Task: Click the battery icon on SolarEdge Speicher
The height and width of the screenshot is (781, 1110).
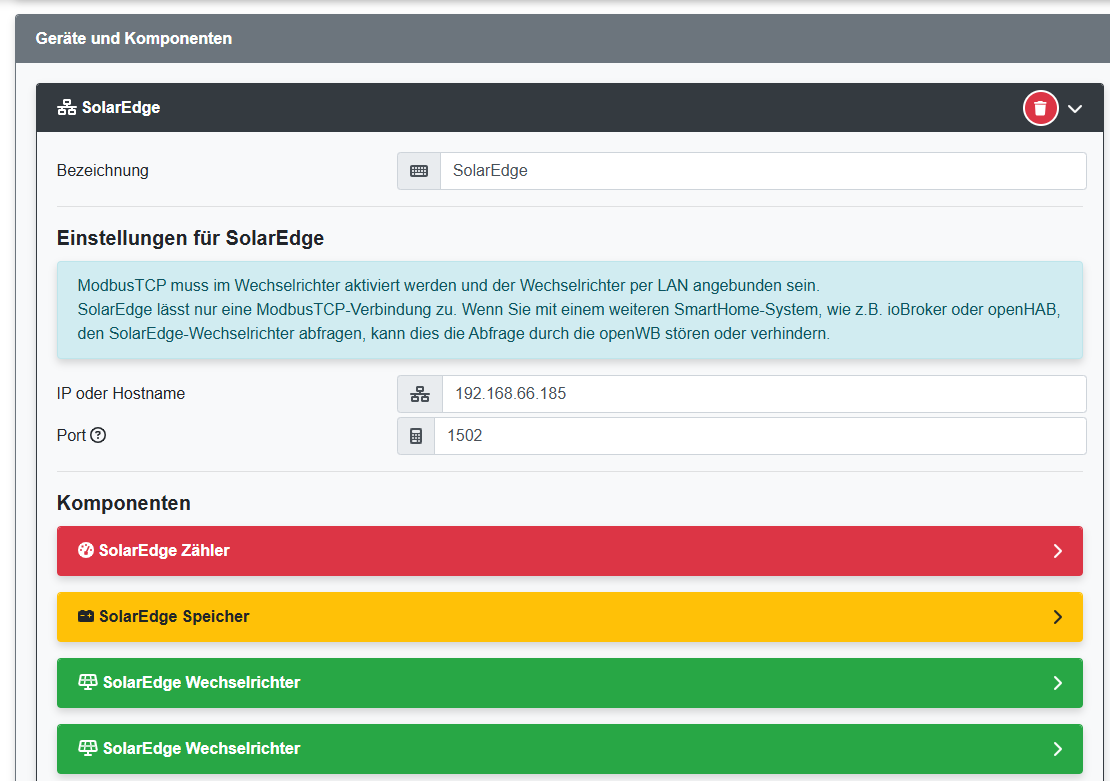Action: [x=86, y=616]
